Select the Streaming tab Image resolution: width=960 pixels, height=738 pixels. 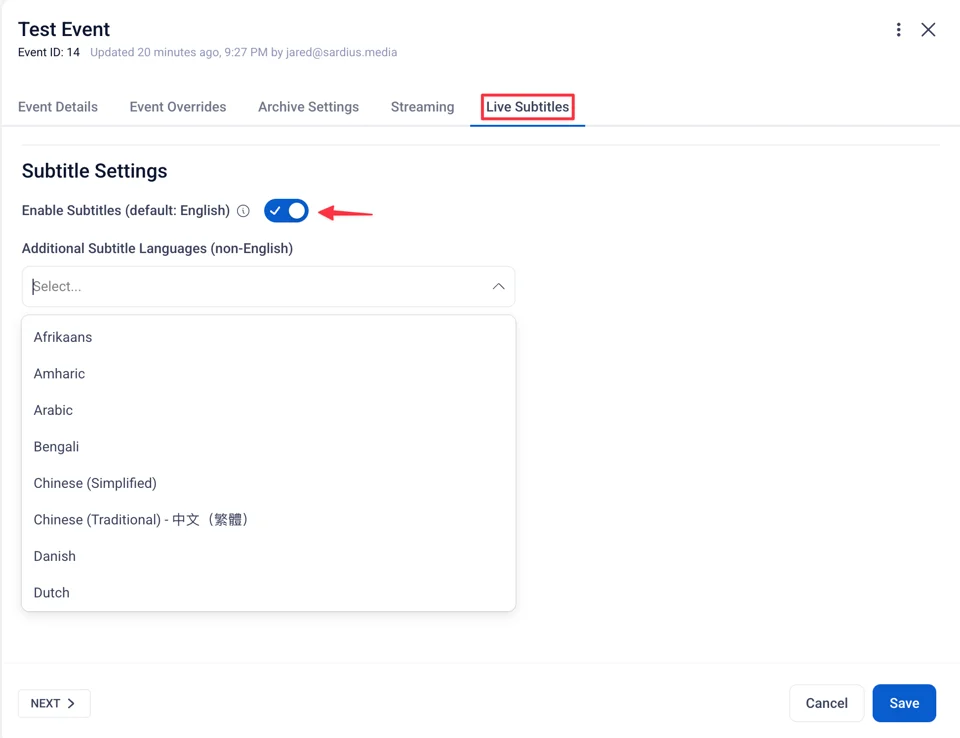[x=422, y=107]
